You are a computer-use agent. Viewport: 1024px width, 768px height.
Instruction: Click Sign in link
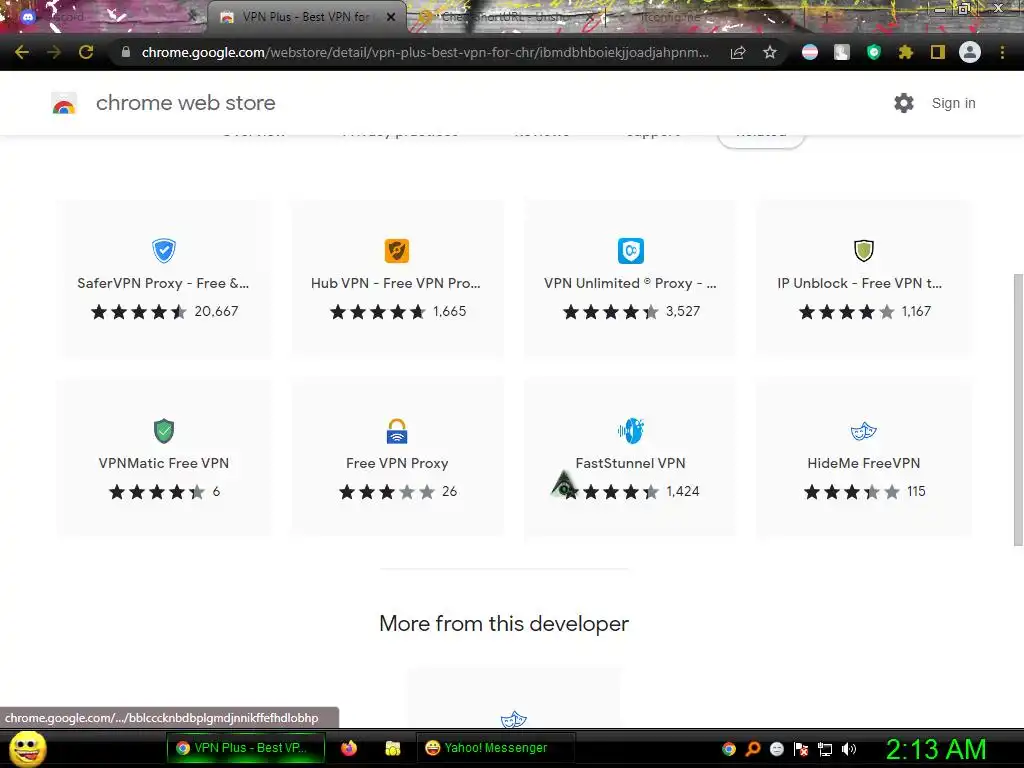pos(953,103)
